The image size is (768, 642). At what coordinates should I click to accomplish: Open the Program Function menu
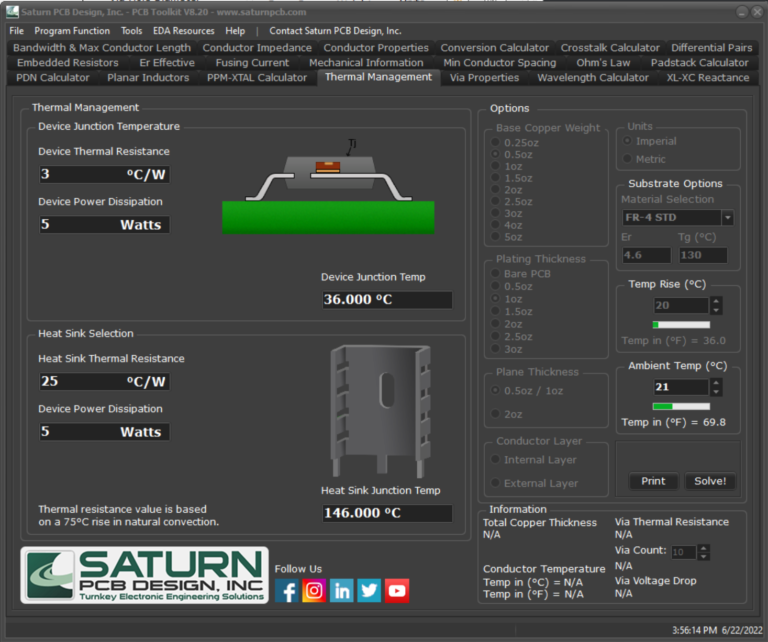point(72,31)
